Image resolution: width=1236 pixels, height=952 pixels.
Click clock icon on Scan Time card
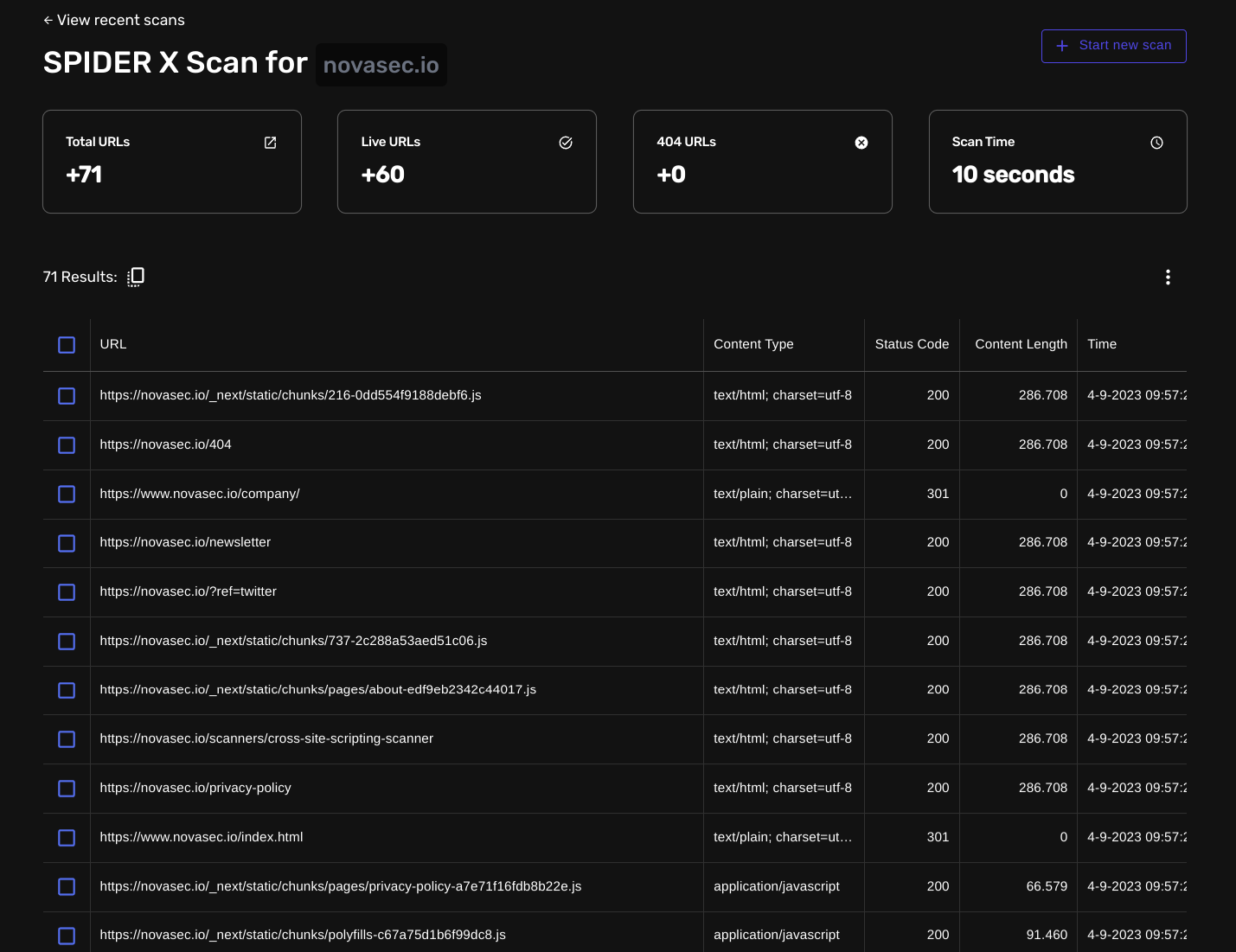[1156, 143]
